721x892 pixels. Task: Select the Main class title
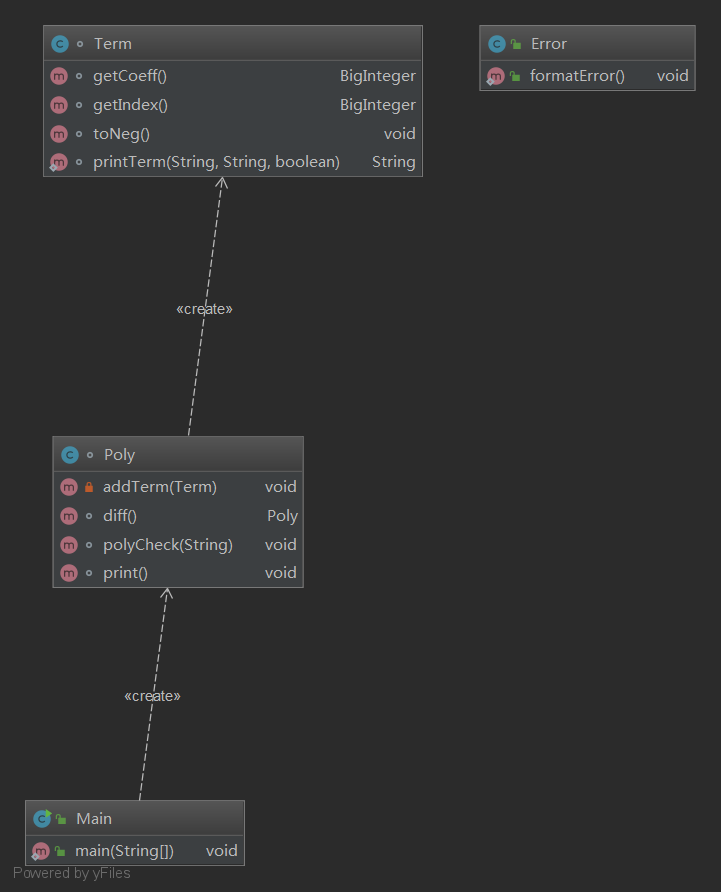pyautogui.click(x=94, y=819)
